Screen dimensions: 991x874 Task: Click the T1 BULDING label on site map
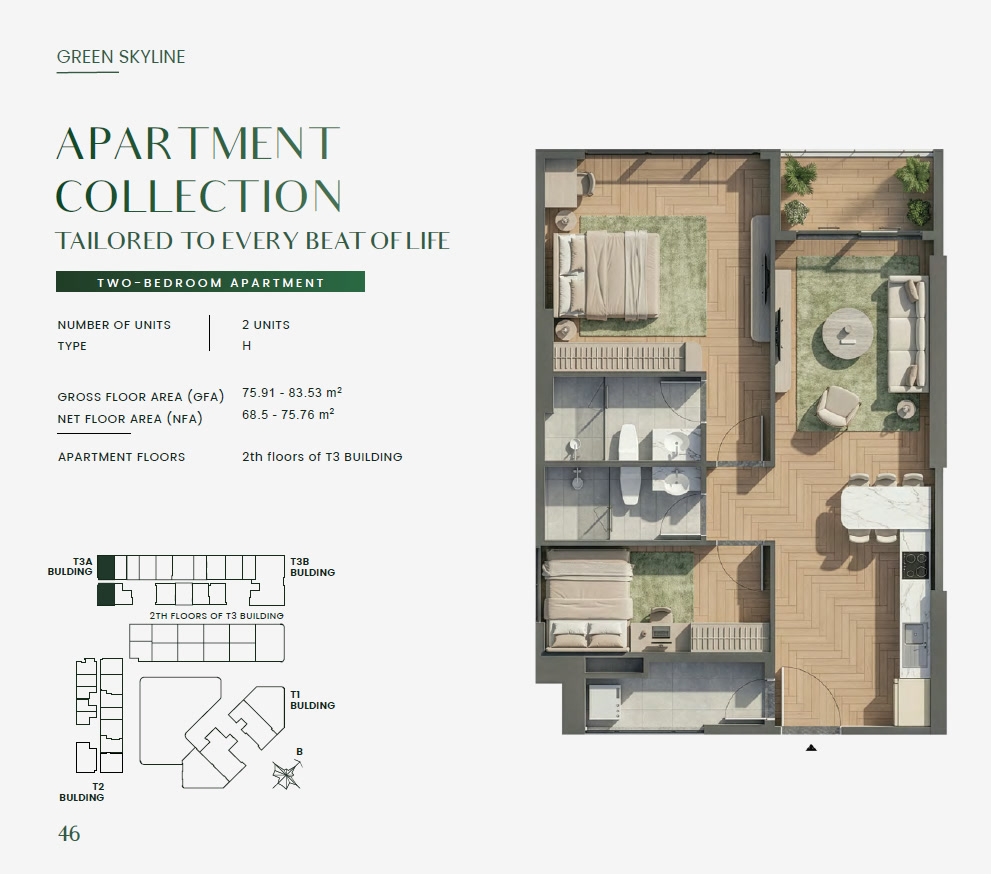(x=313, y=700)
